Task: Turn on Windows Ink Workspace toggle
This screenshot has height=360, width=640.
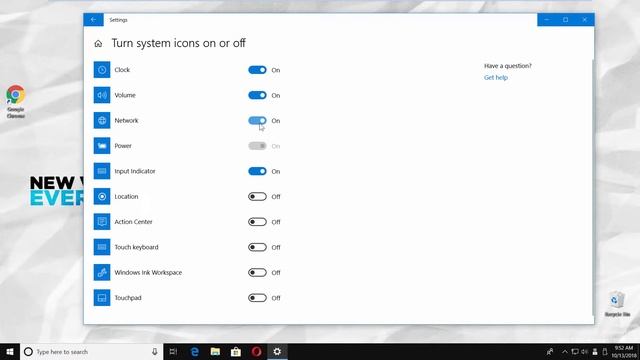Action: click(257, 272)
